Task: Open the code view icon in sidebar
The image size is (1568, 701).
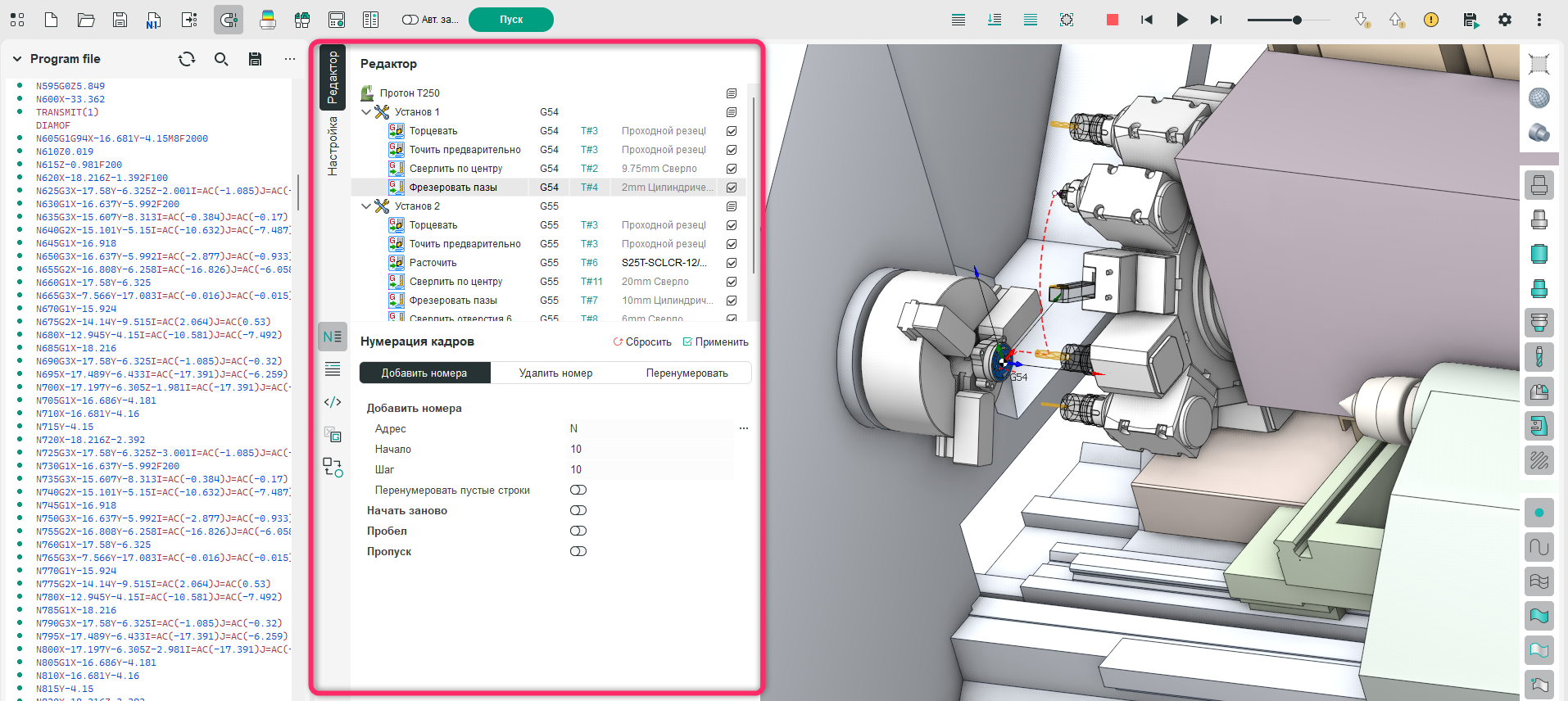Action: 333,402
